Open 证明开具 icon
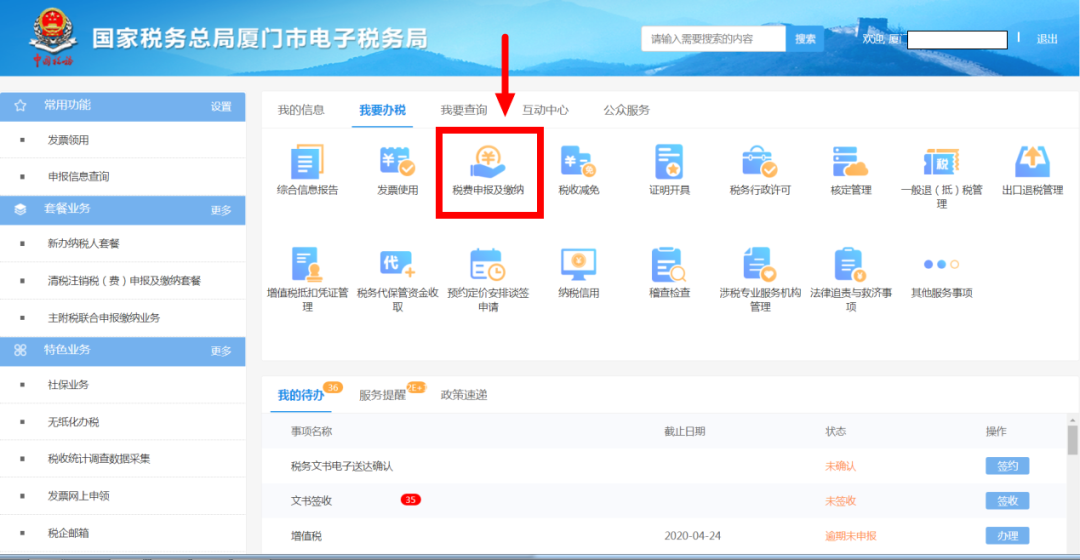 point(669,162)
